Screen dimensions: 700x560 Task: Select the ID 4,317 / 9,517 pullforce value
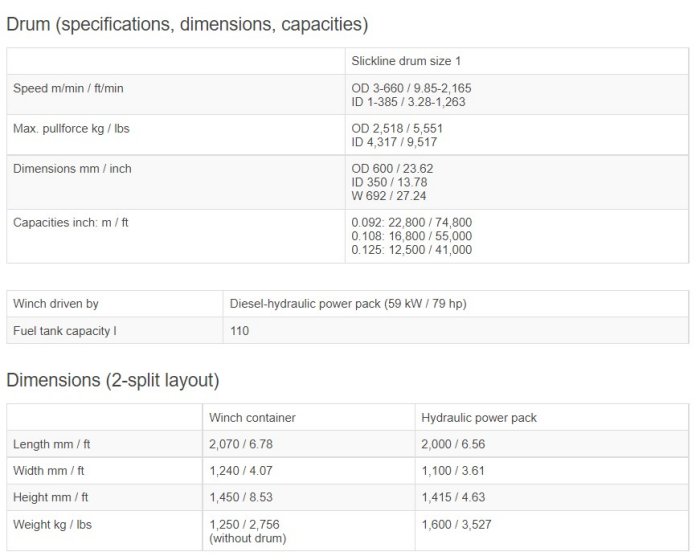tap(410, 142)
